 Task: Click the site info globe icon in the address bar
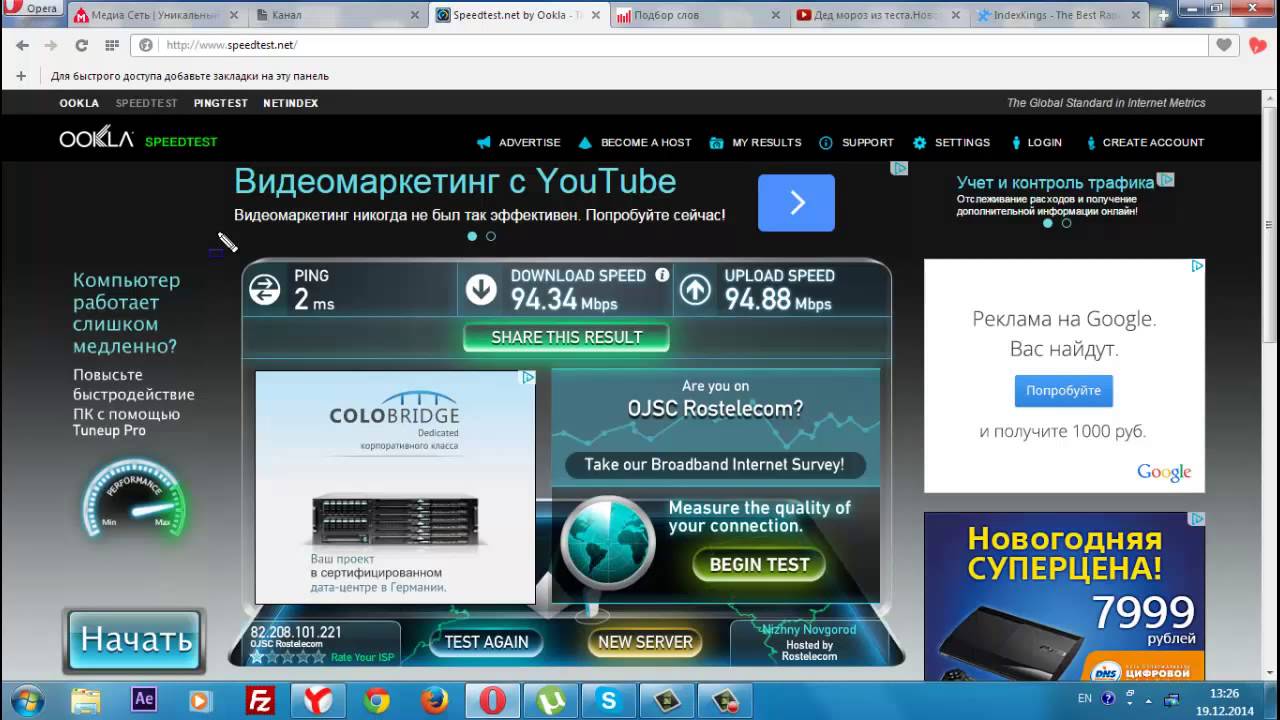tap(146, 45)
